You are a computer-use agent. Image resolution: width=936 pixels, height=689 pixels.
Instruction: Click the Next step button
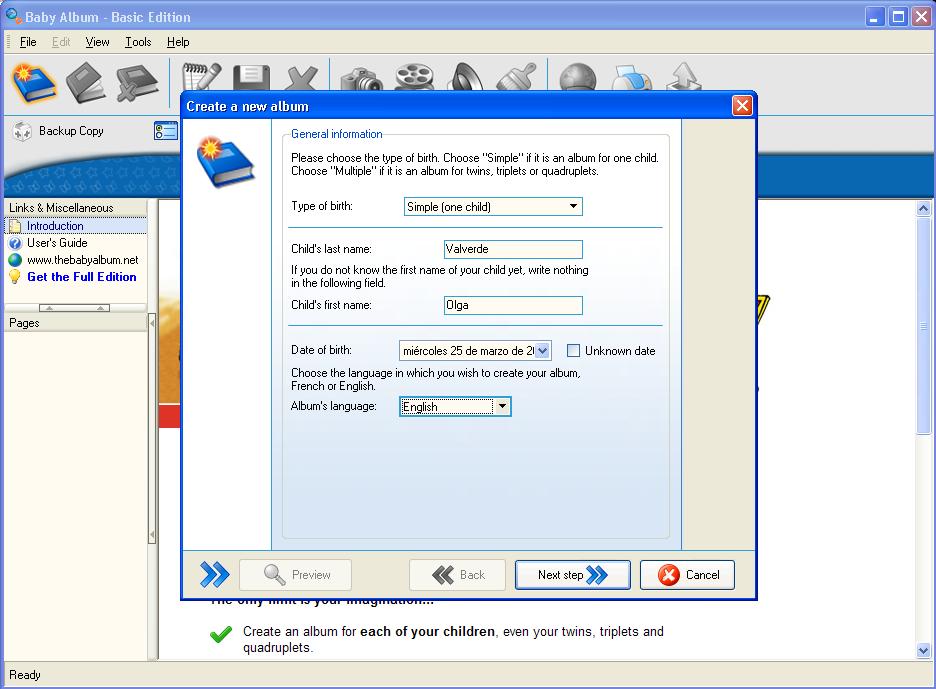(572, 575)
